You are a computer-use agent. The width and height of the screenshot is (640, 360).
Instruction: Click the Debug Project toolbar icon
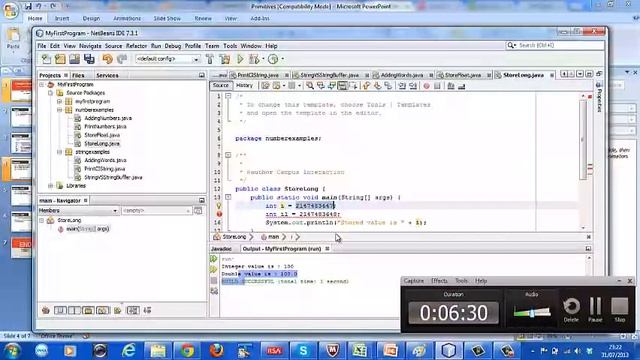pos(254,59)
